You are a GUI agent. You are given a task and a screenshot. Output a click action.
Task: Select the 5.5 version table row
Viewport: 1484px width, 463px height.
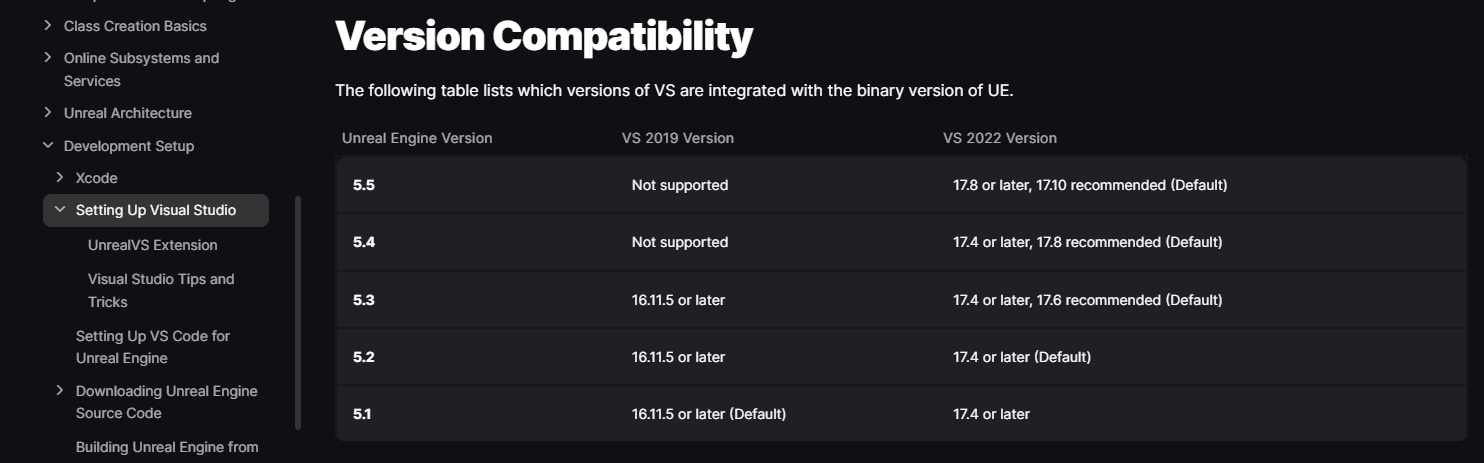tap(901, 185)
